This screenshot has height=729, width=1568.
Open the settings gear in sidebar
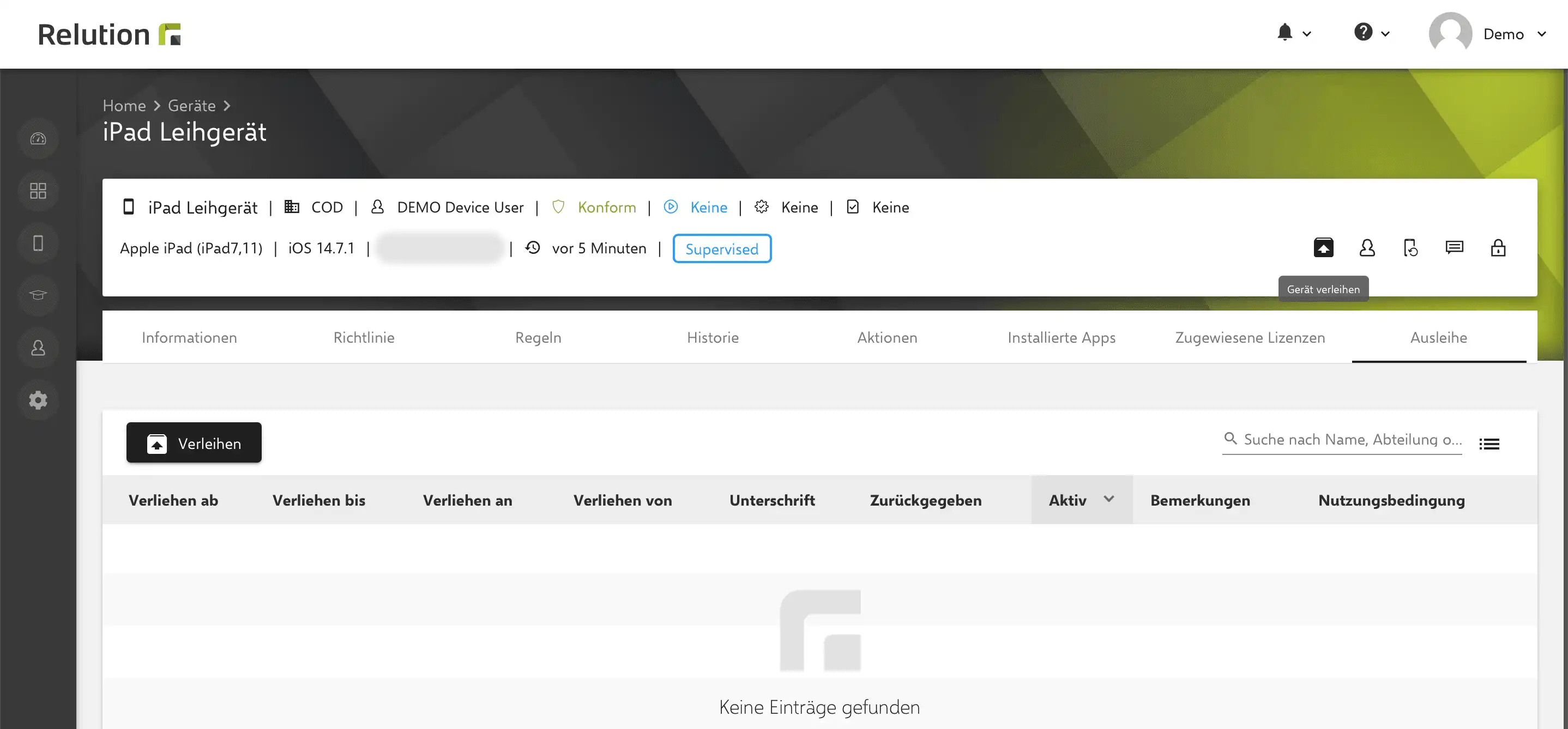point(38,400)
